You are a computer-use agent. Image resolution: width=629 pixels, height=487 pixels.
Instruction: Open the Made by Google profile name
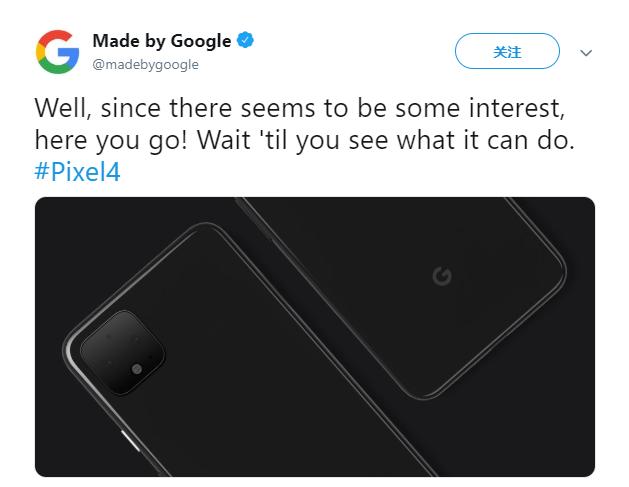pos(161,41)
